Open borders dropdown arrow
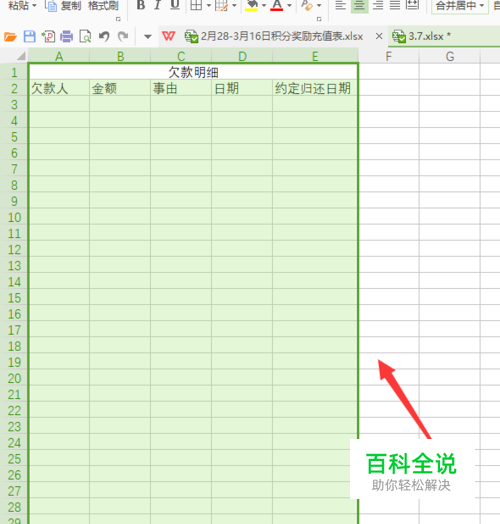The height and width of the screenshot is (524, 500). pos(209,5)
